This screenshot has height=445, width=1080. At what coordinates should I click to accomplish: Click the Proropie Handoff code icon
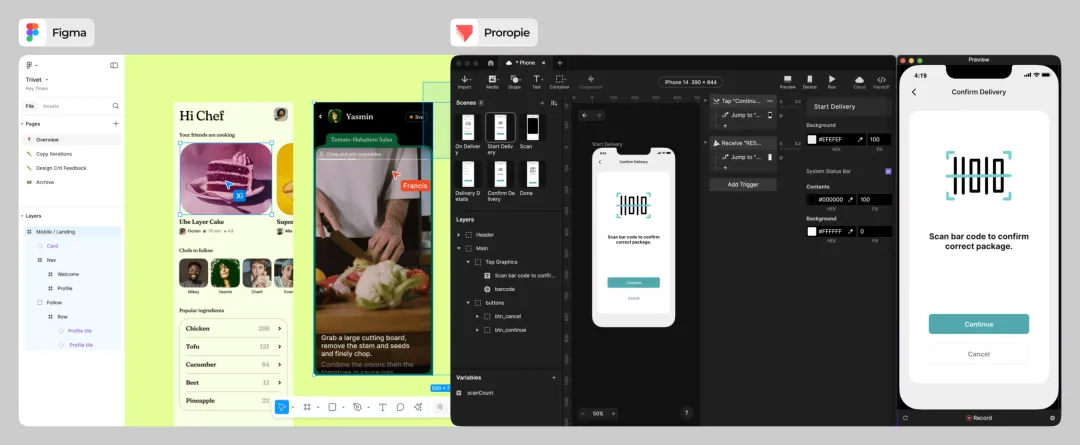[x=881, y=82]
